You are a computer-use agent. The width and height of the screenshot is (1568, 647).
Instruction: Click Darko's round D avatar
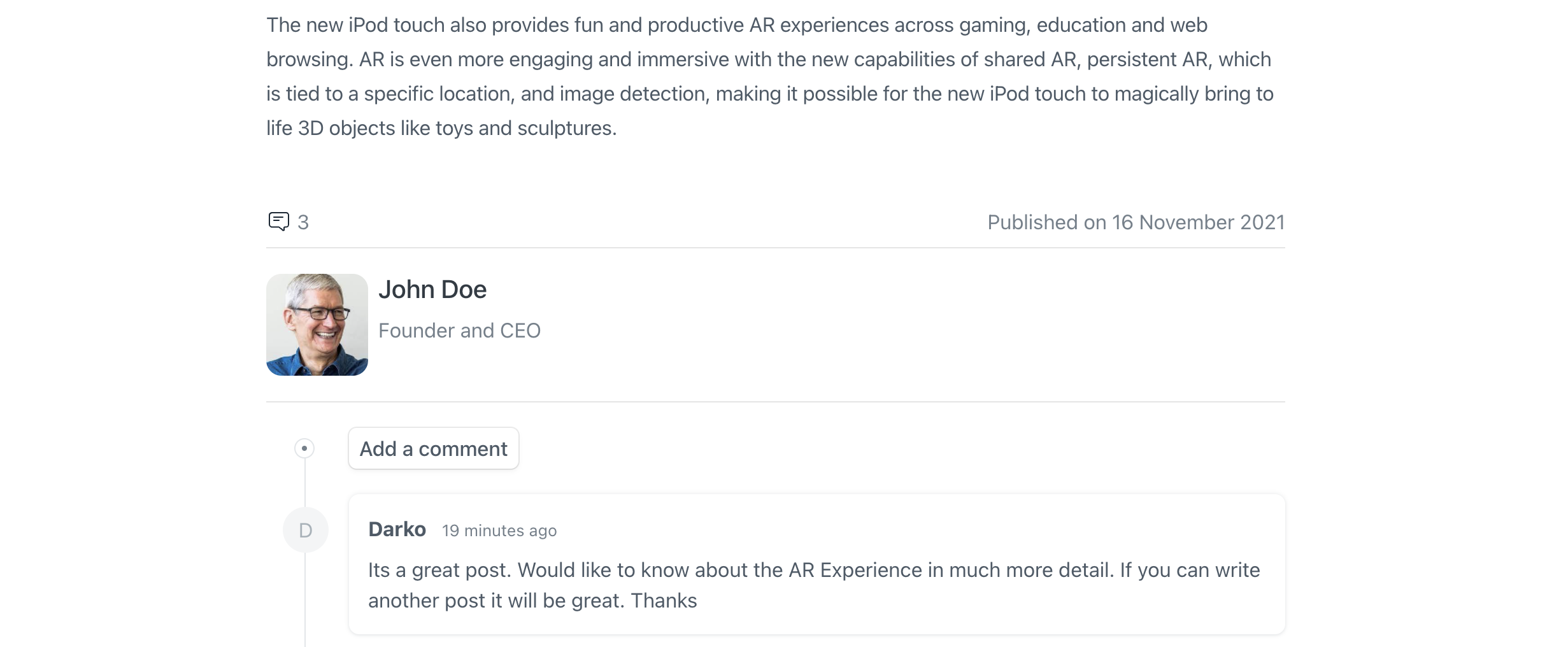coord(306,530)
